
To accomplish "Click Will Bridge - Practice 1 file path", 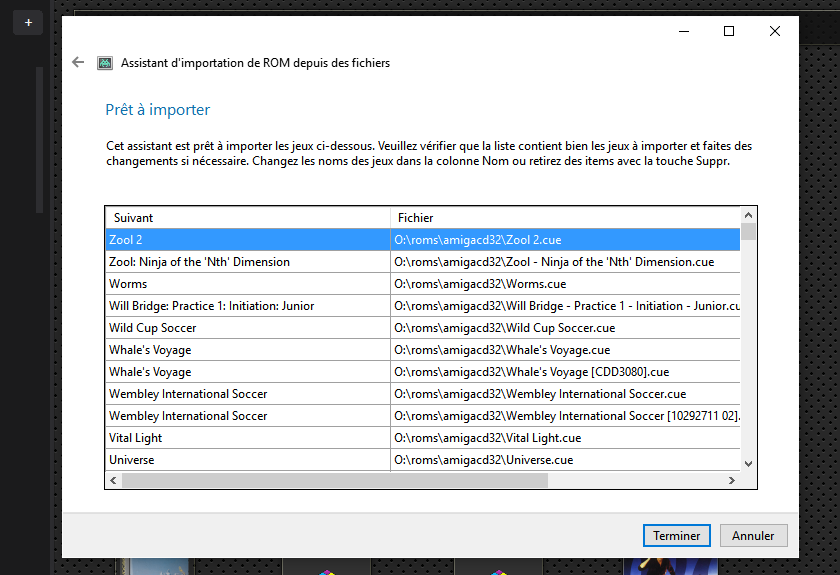I will click(x=565, y=305).
